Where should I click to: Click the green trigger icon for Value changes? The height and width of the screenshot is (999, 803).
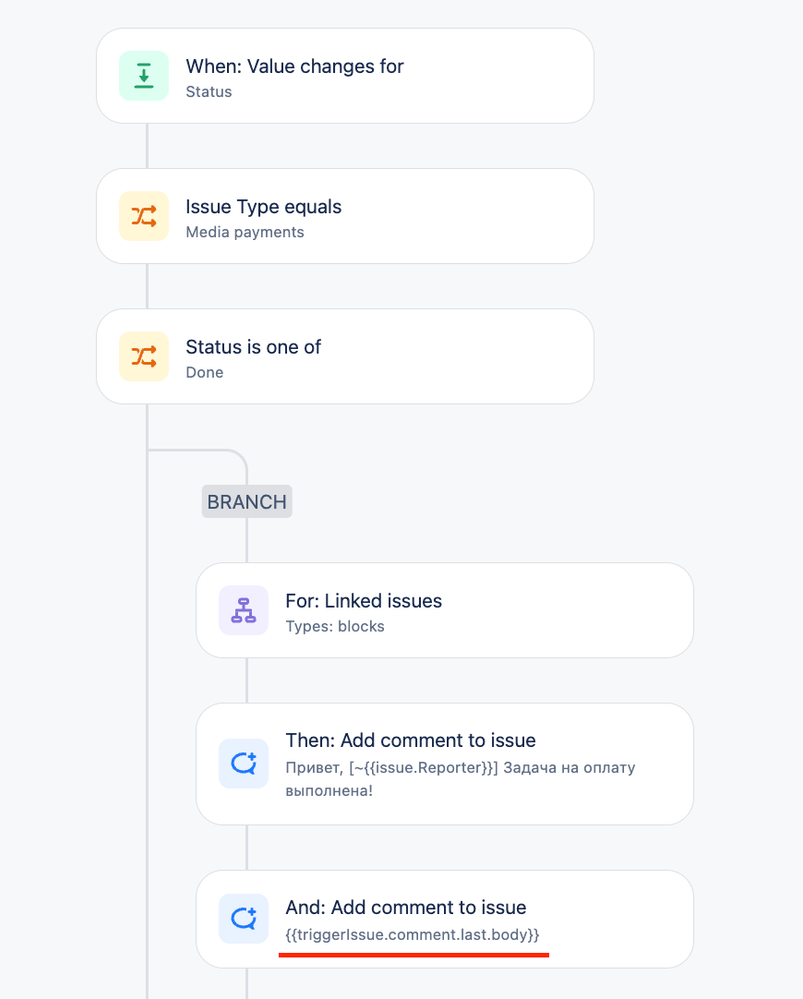144,76
